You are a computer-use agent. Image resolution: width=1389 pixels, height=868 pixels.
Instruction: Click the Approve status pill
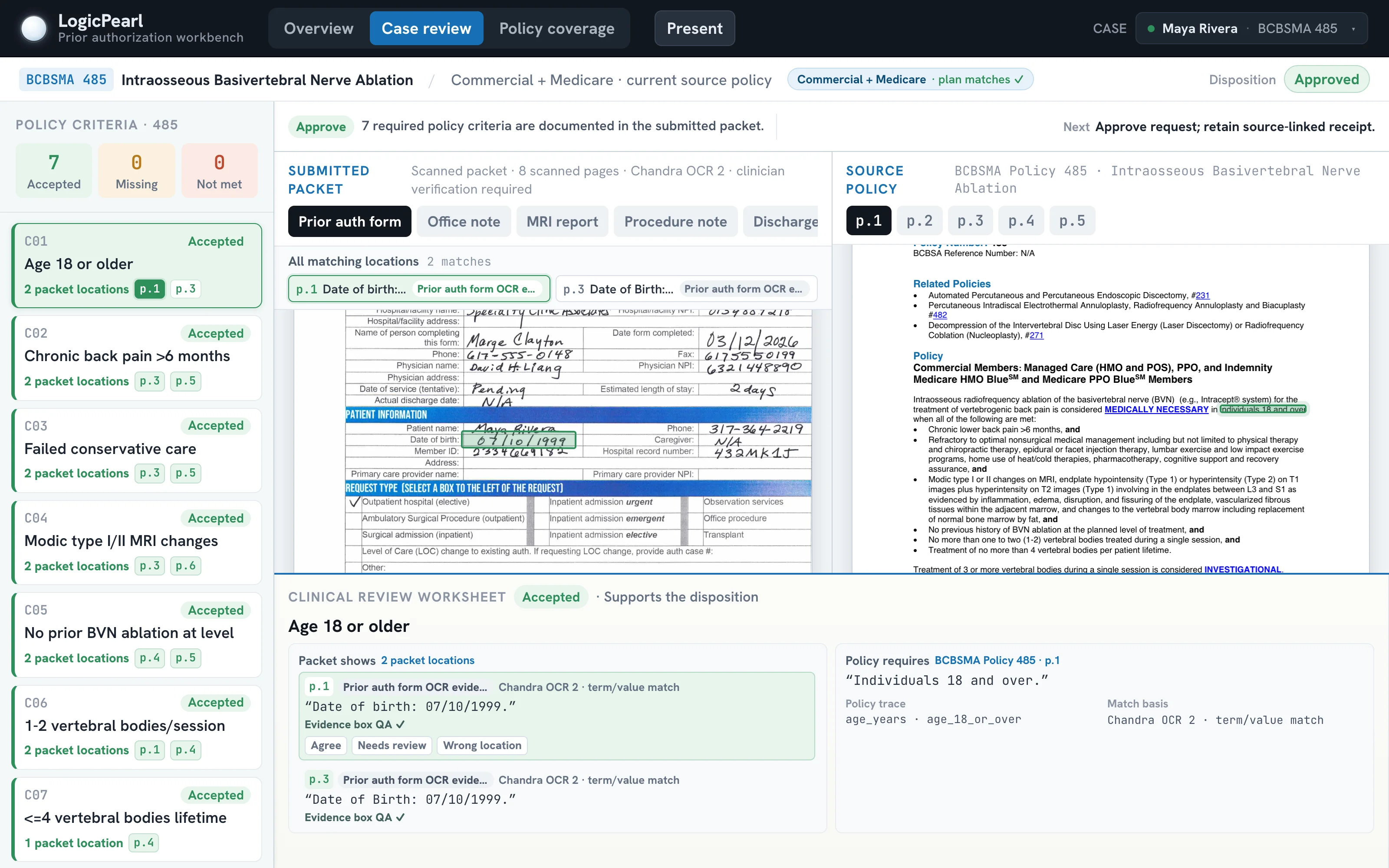(x=321, y=126)
